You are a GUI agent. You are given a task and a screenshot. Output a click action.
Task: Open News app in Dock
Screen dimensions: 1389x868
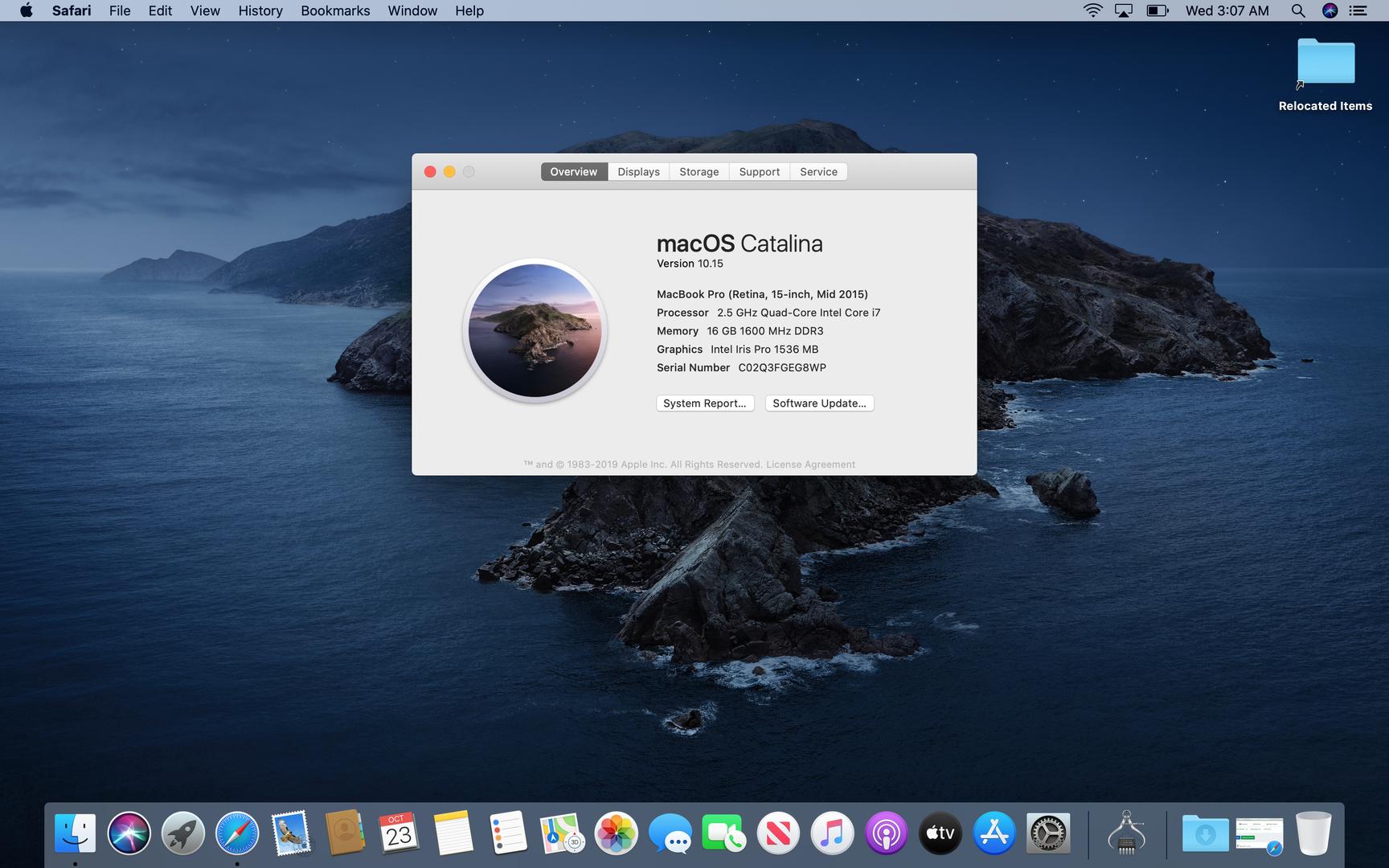coord(778,833)
